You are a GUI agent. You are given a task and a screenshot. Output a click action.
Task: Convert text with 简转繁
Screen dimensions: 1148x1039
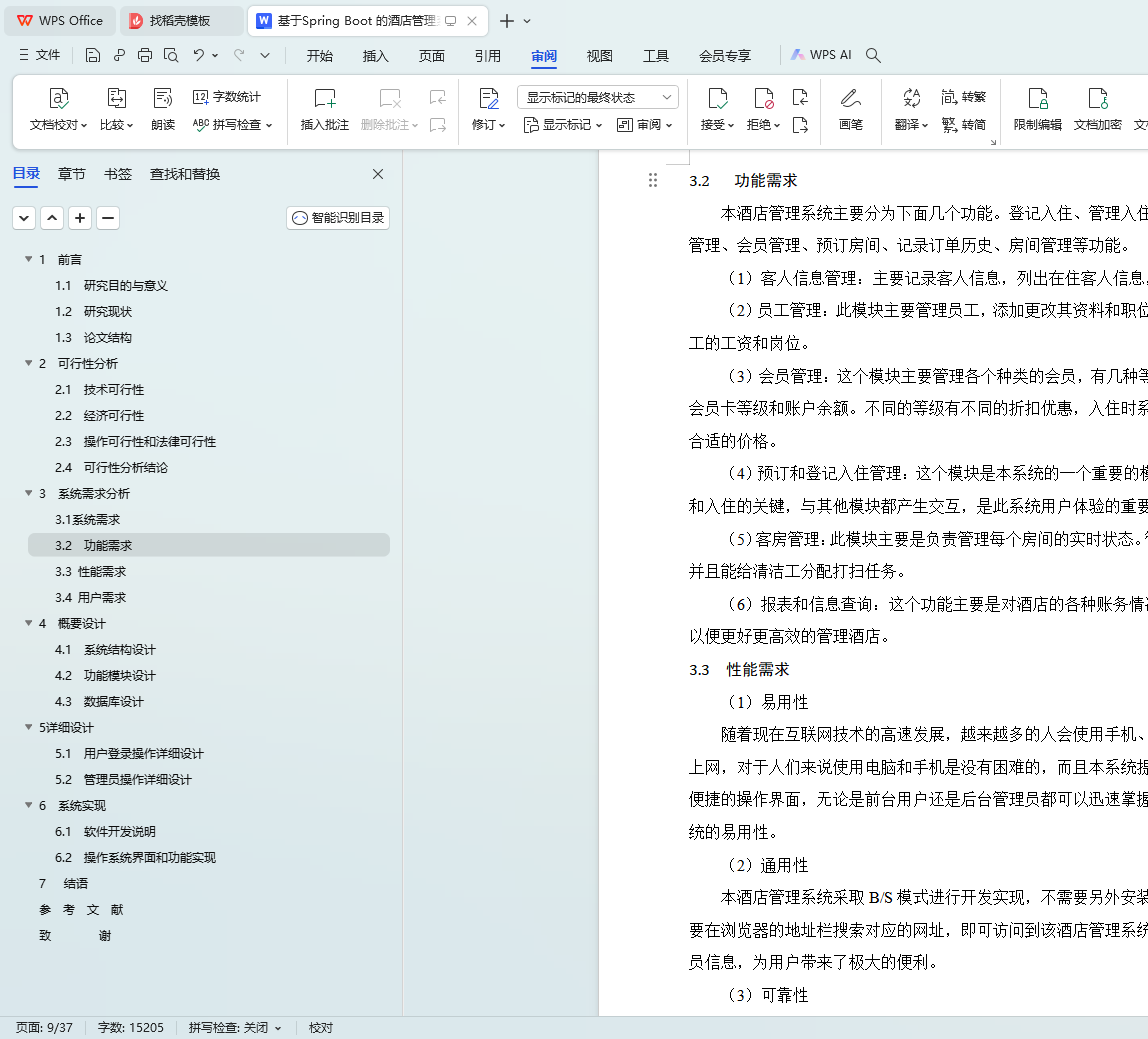[x=963, y=97]
